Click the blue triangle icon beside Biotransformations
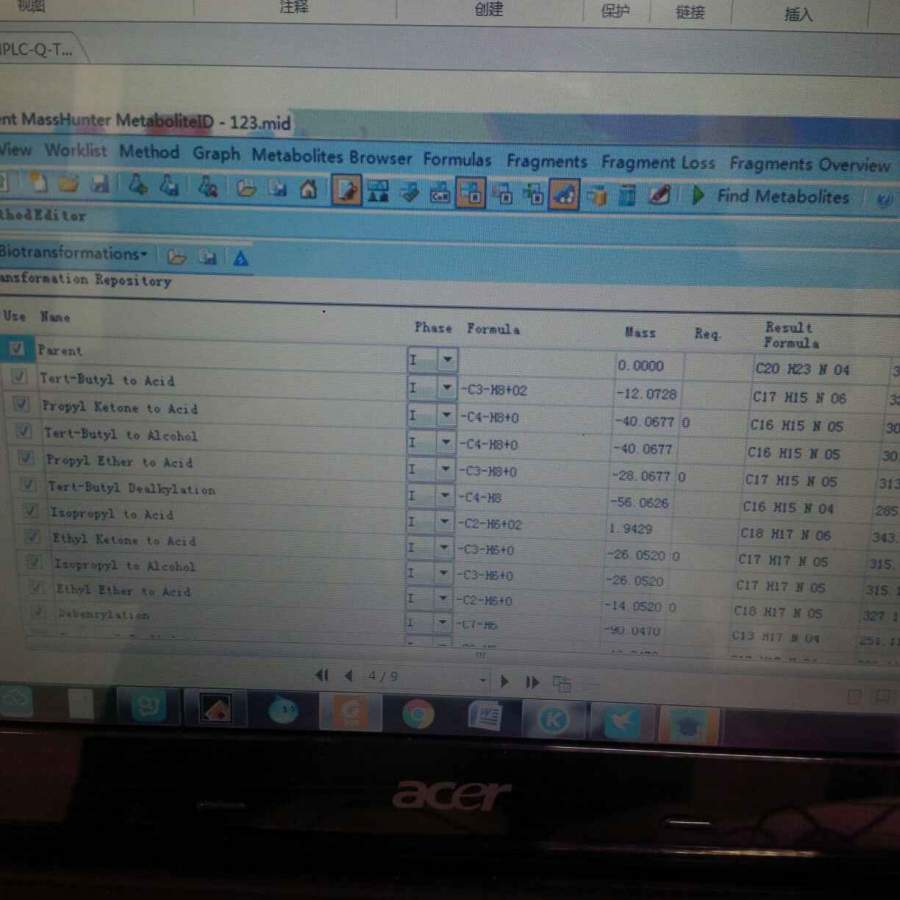 (x=240, y=259)
